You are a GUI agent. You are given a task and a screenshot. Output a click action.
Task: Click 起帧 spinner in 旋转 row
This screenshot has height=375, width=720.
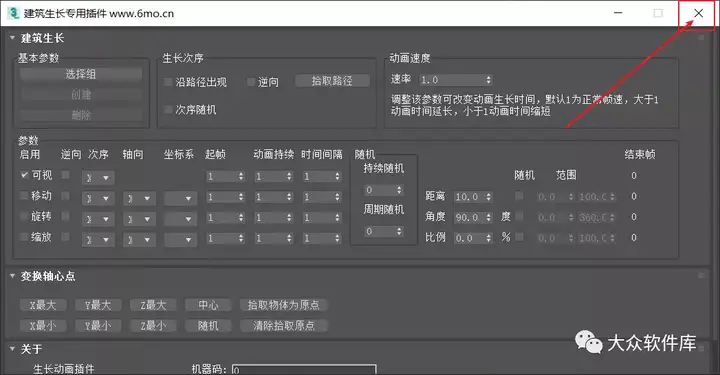[x=225, y=218]
